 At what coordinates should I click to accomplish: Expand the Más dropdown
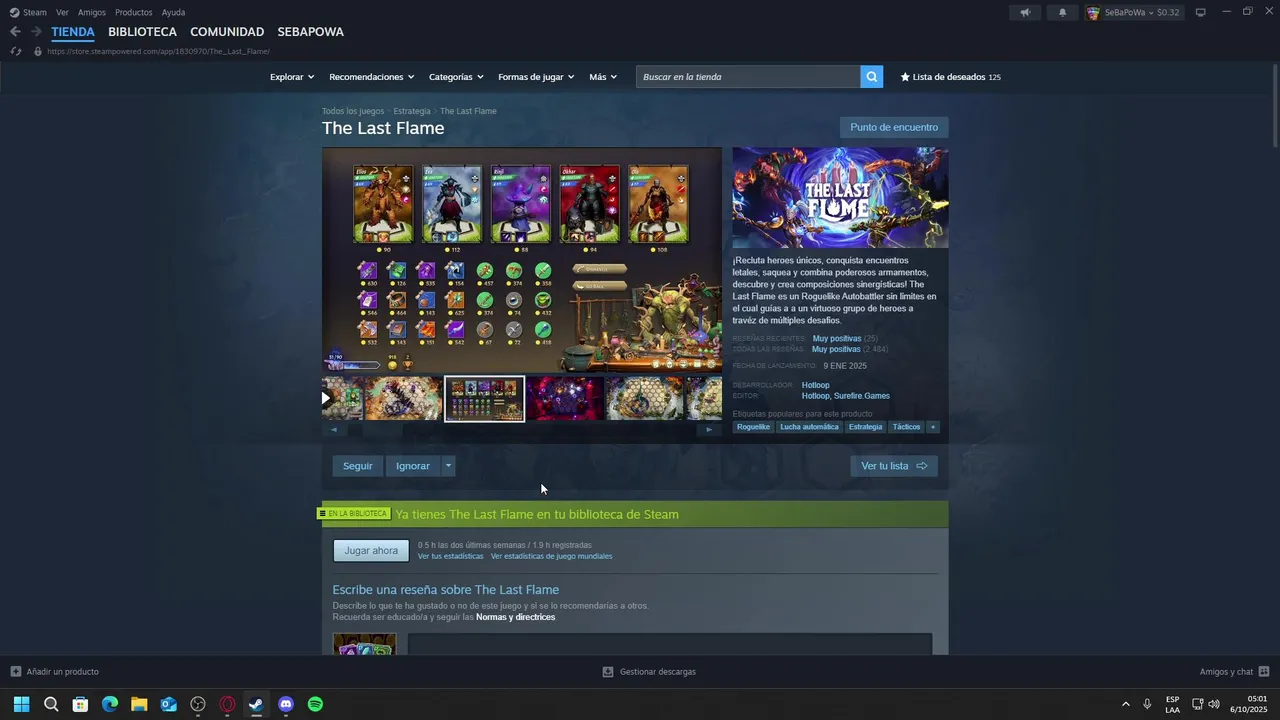(603, 77)
